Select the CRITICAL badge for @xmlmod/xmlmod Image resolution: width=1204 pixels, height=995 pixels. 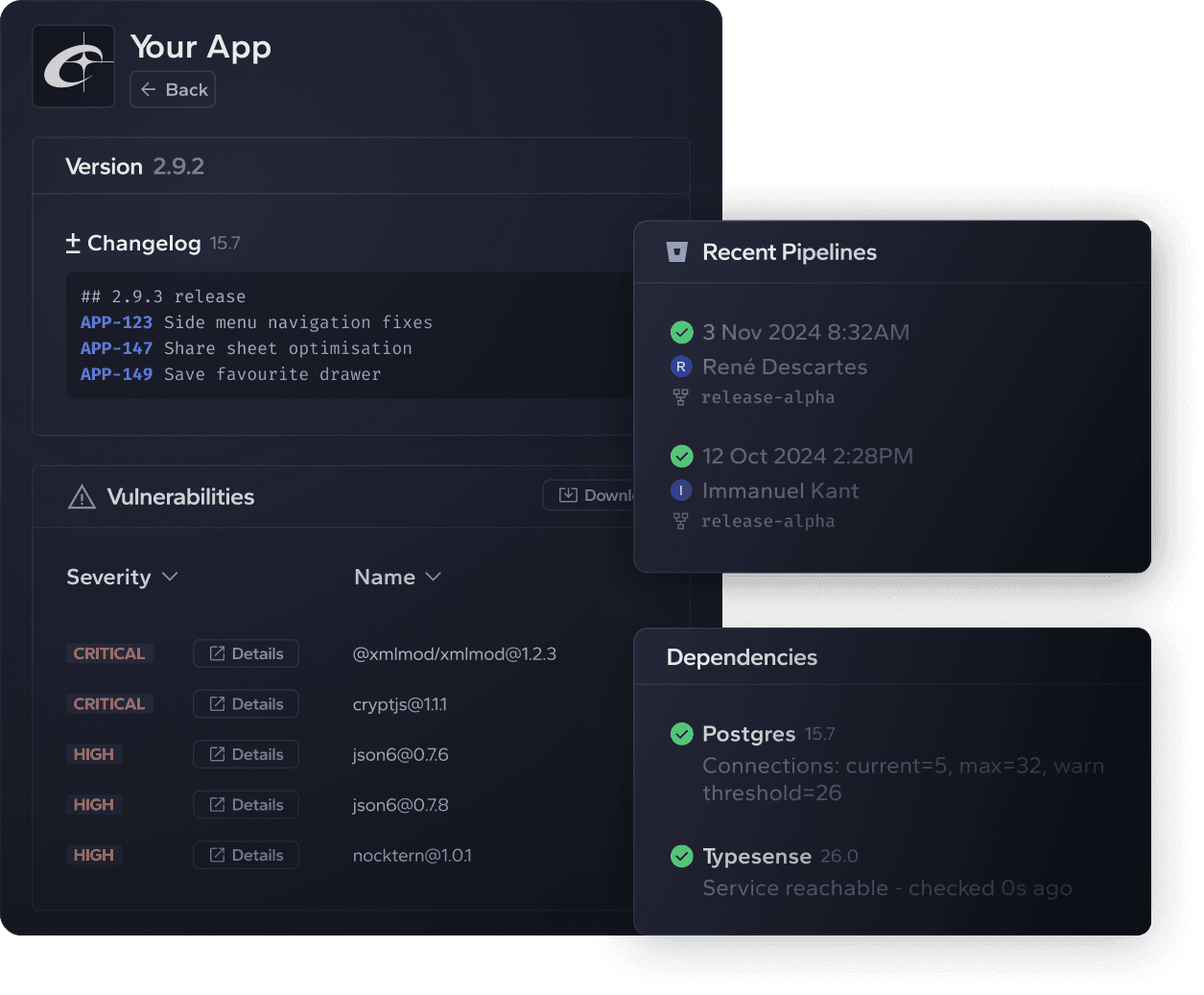click(x=109, y=653)
